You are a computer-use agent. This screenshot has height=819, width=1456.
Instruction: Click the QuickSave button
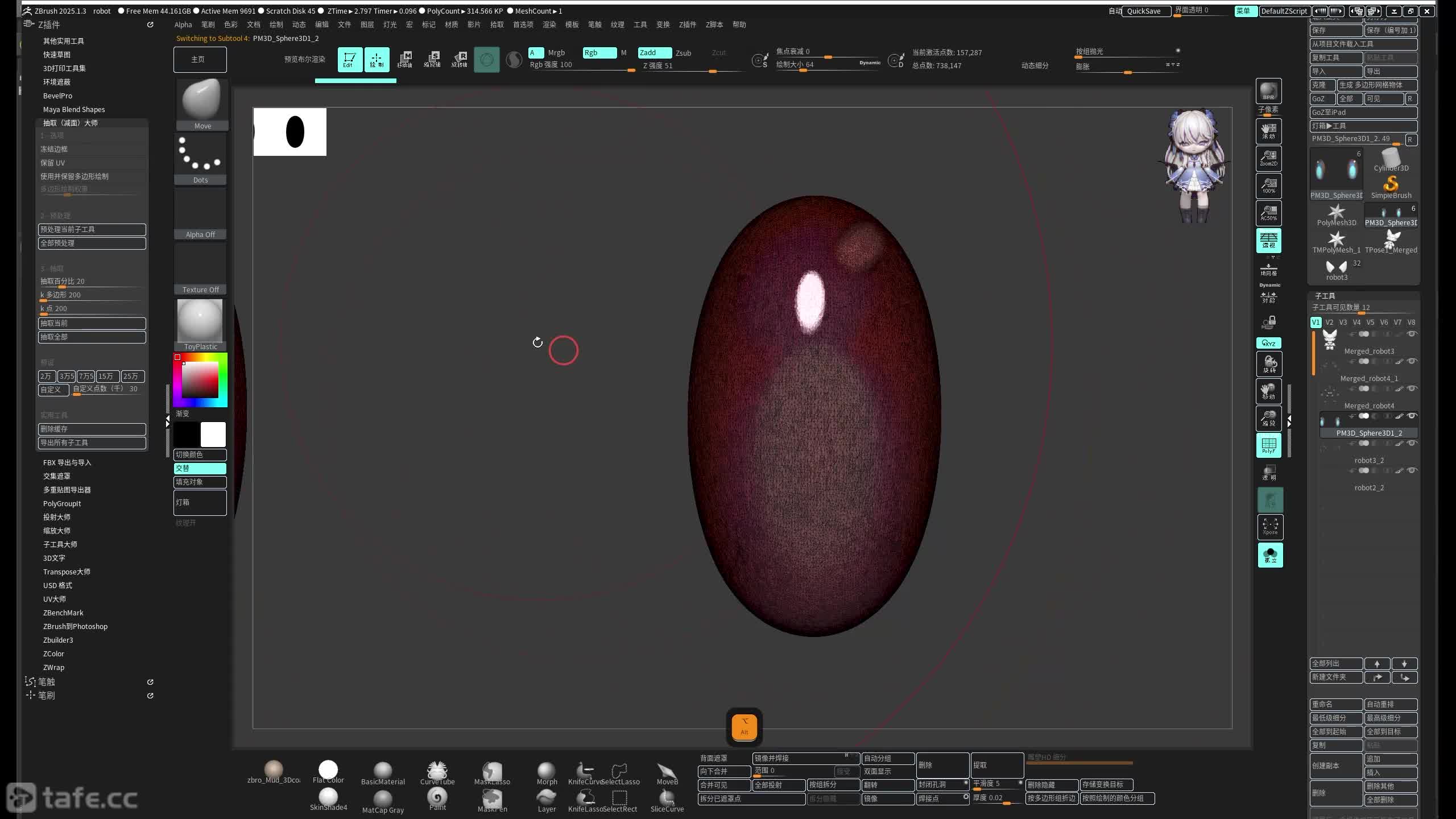[x=1146, y=11]
